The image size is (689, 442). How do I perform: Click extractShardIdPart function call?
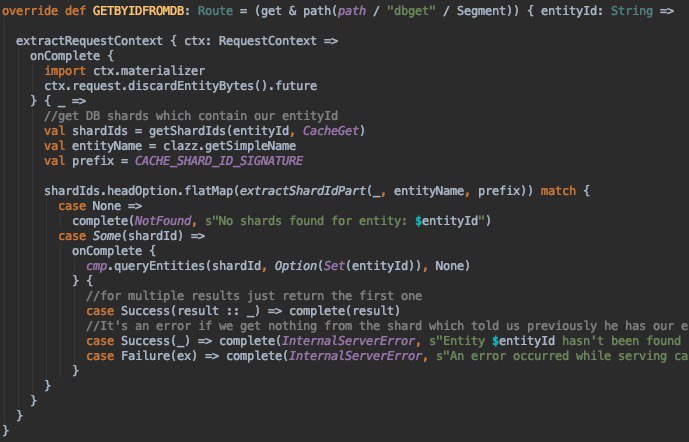pyautogui.click(x=303, y=191)
